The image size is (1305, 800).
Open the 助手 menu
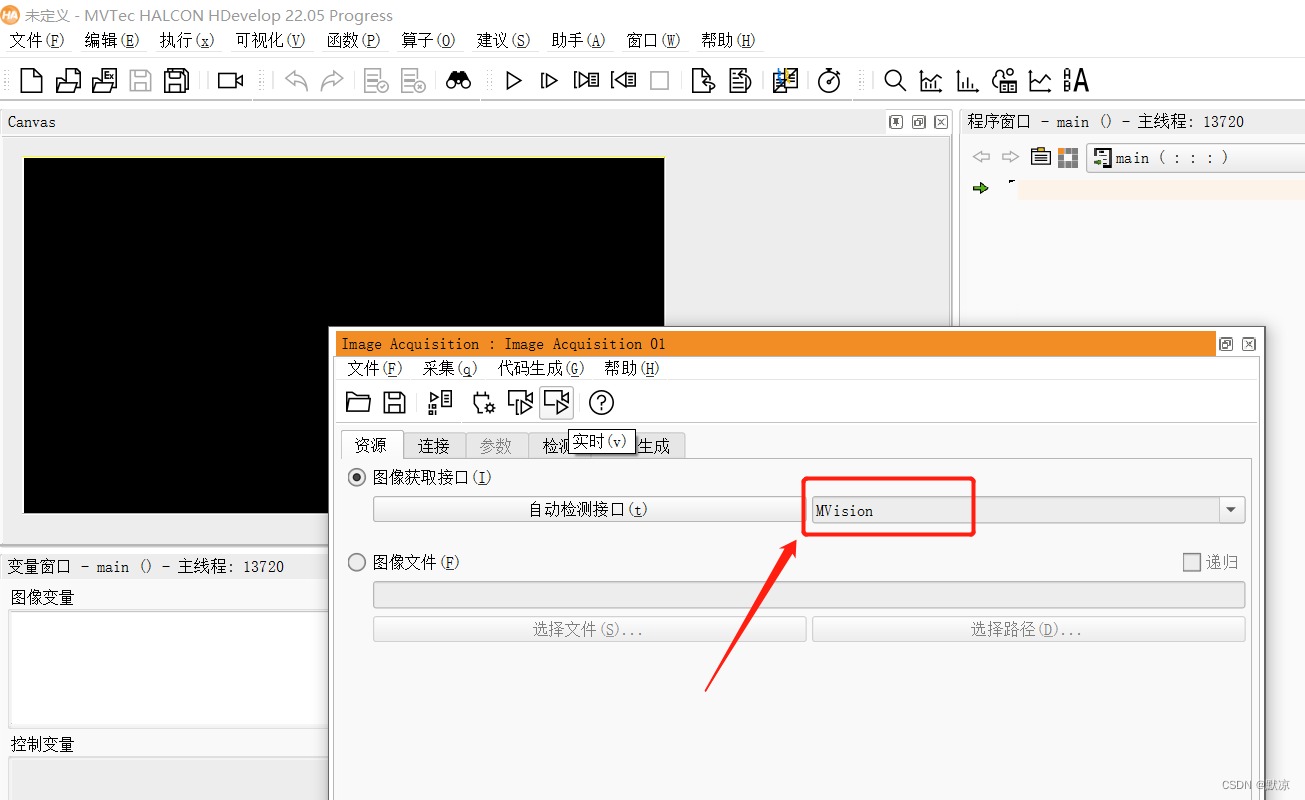tap(578, 40)
